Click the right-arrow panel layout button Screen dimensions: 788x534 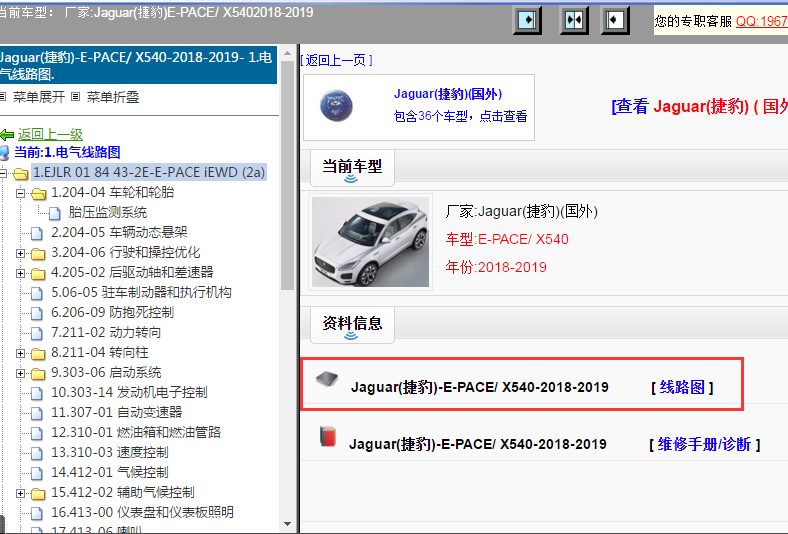point(527,20)
